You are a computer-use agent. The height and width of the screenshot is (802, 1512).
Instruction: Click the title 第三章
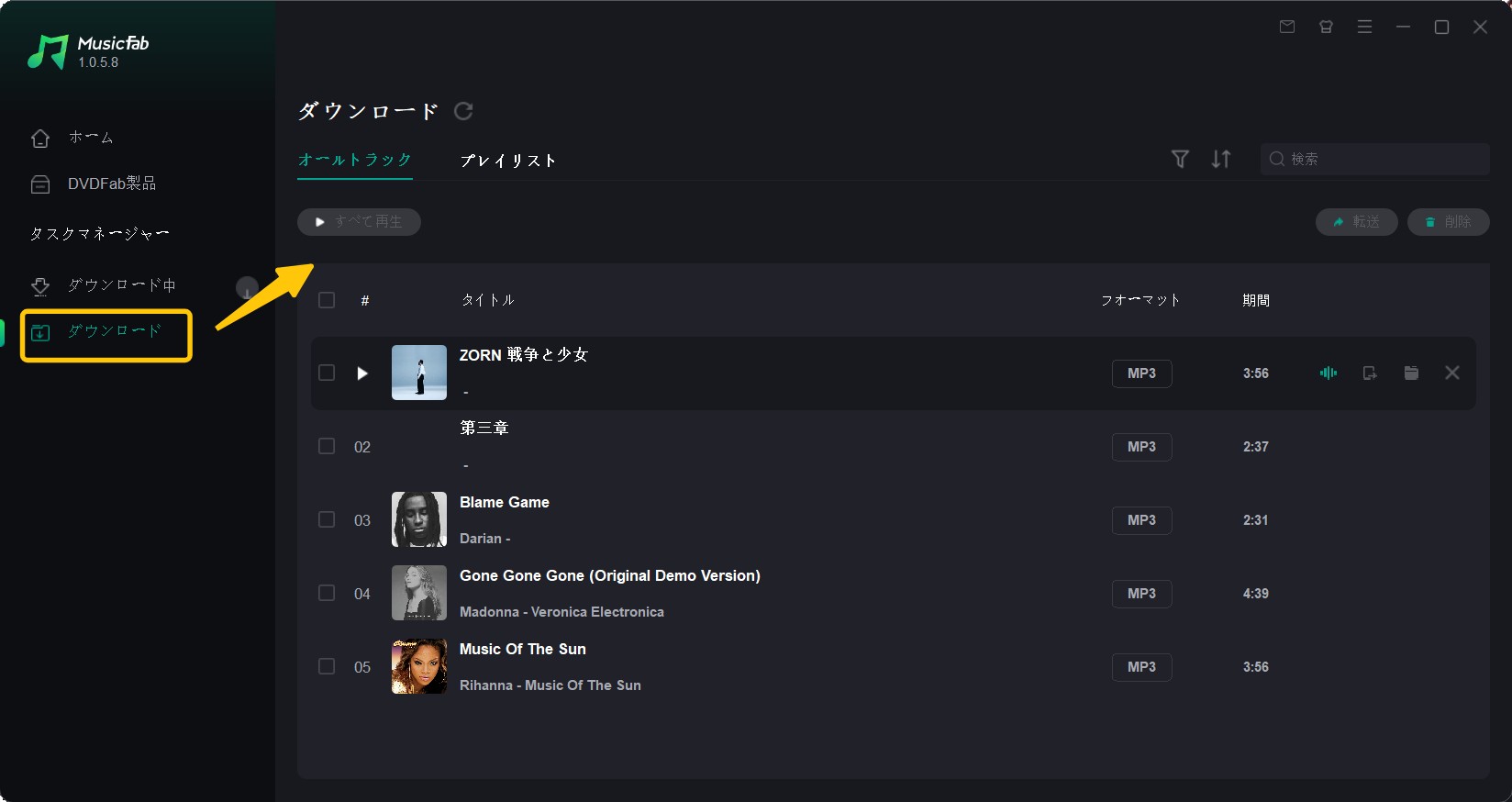484,429
